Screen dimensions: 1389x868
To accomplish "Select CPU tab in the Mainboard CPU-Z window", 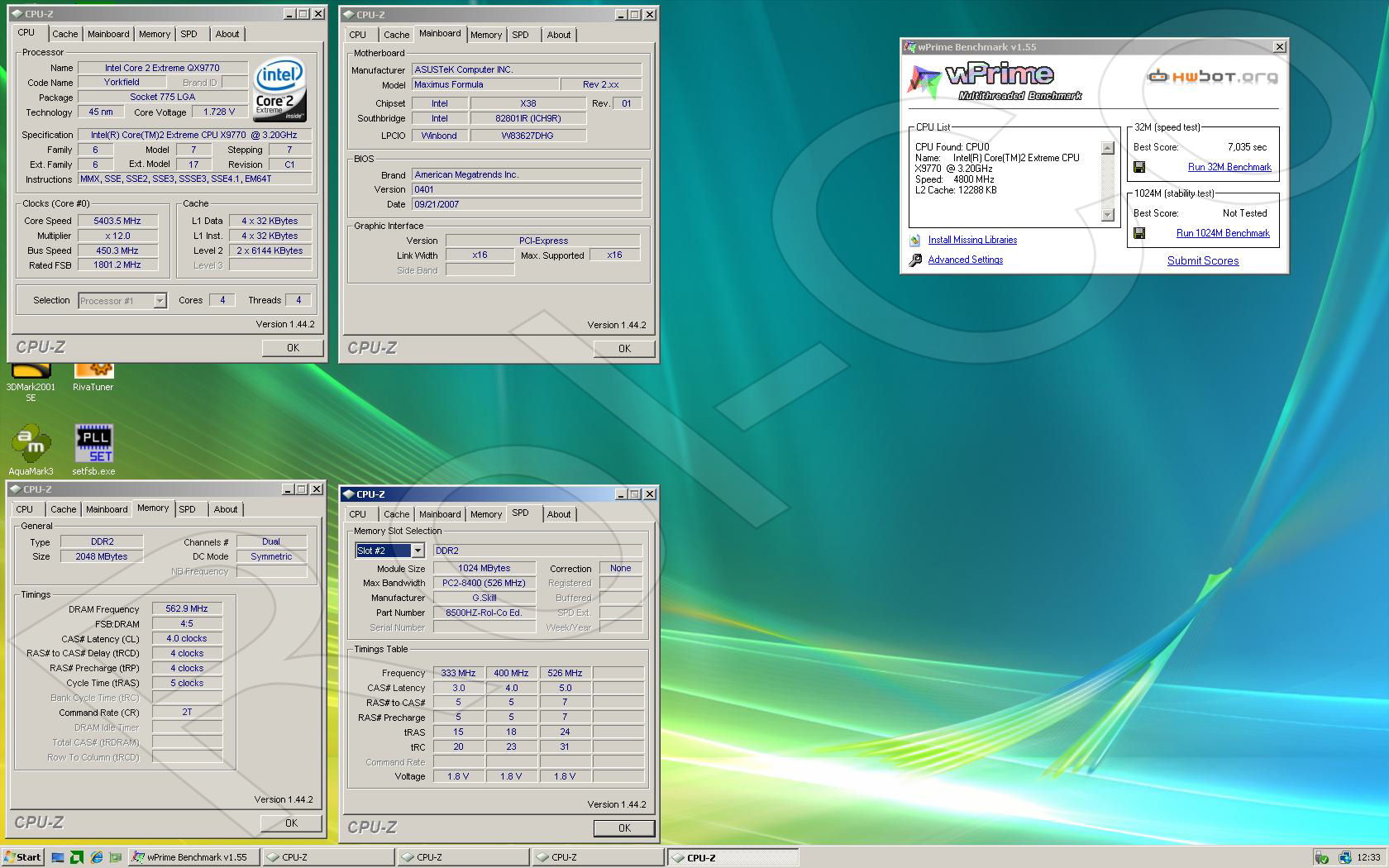I will coord(357,35).
